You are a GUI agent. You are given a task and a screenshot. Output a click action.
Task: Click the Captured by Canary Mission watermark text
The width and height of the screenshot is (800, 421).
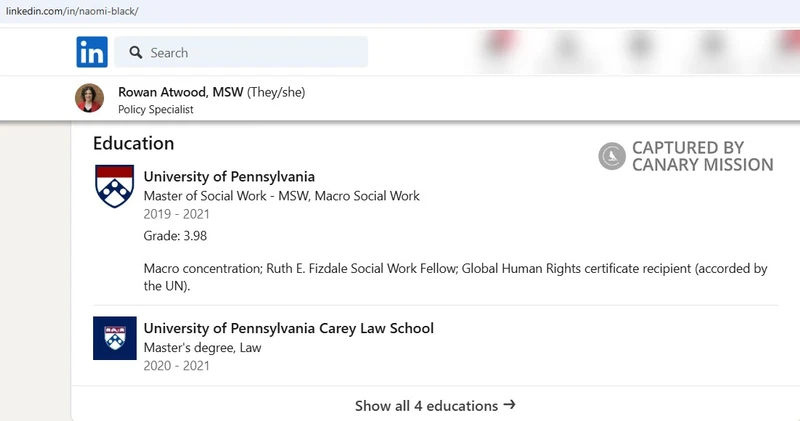702,156
